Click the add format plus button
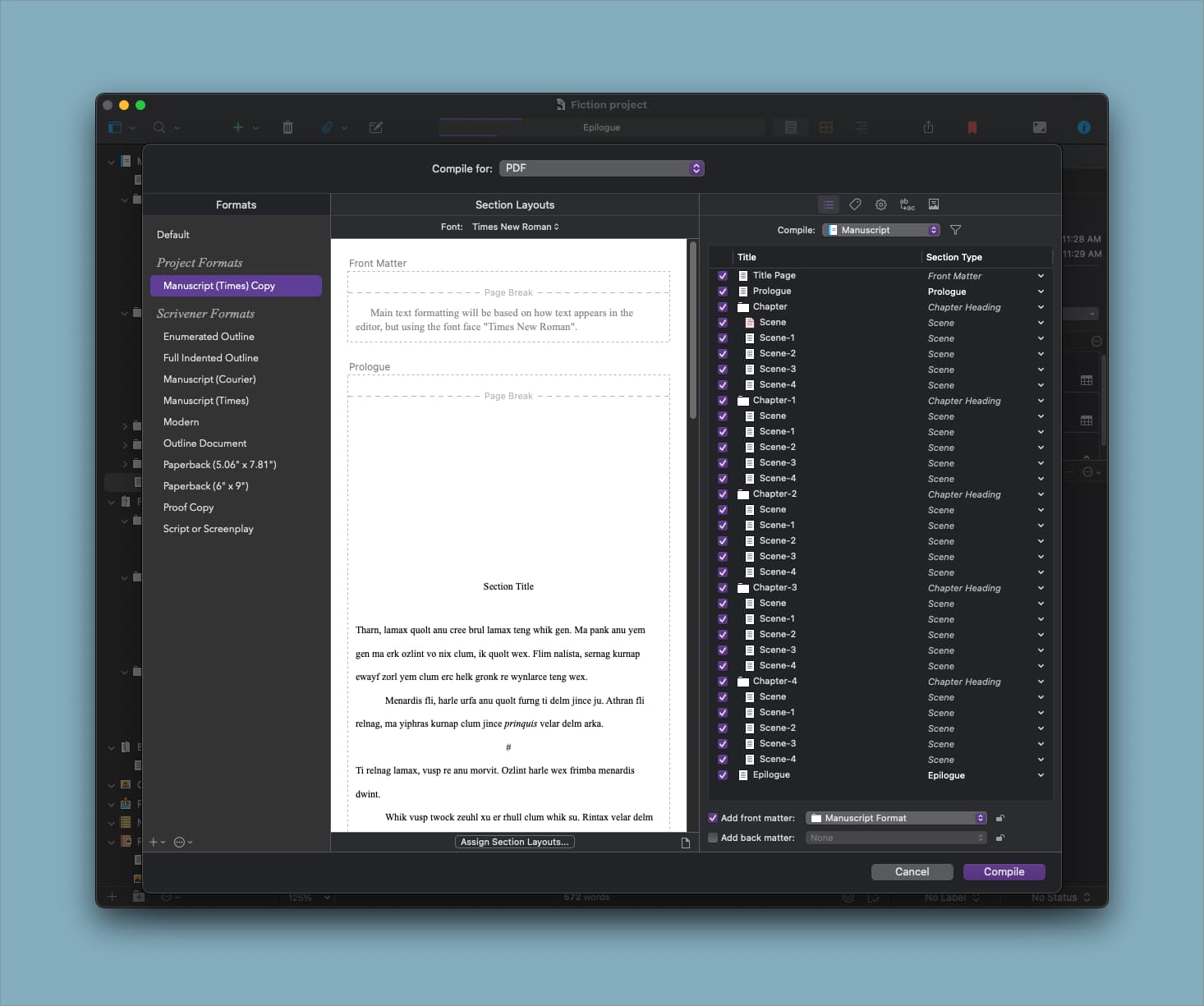The height and width of the screenshot is (1006, 1204). 154,842
